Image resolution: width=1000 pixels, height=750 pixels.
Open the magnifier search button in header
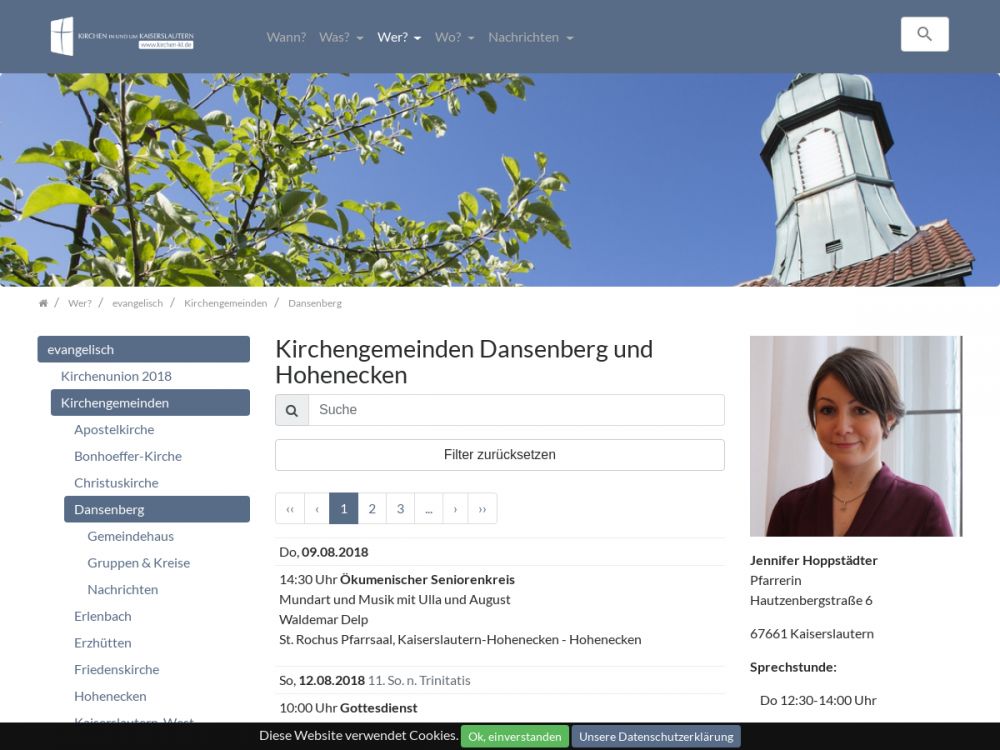pyautogui.click(x=924, y=34)
